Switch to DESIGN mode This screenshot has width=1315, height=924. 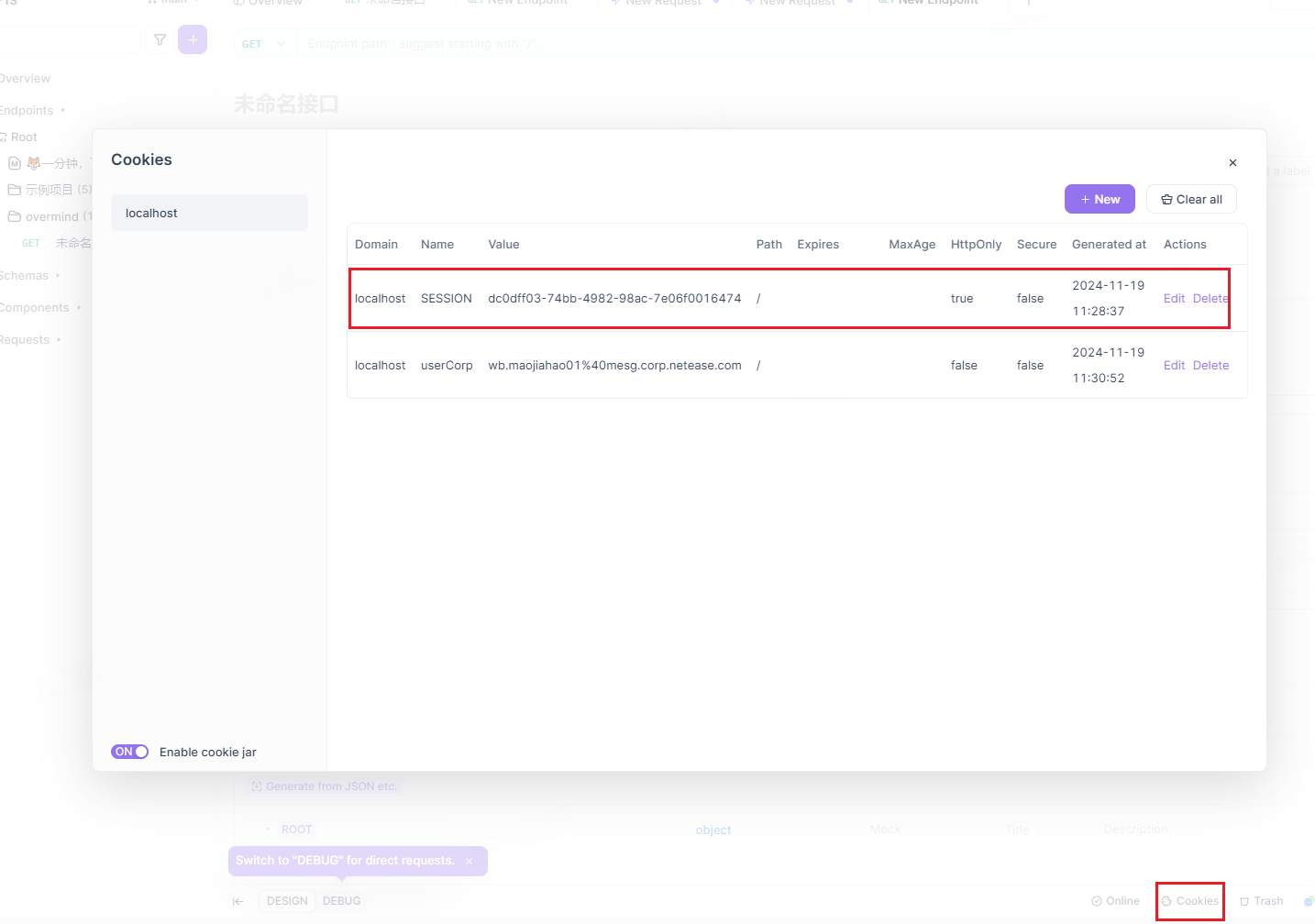pyautogui.click(x=287, y=901)
